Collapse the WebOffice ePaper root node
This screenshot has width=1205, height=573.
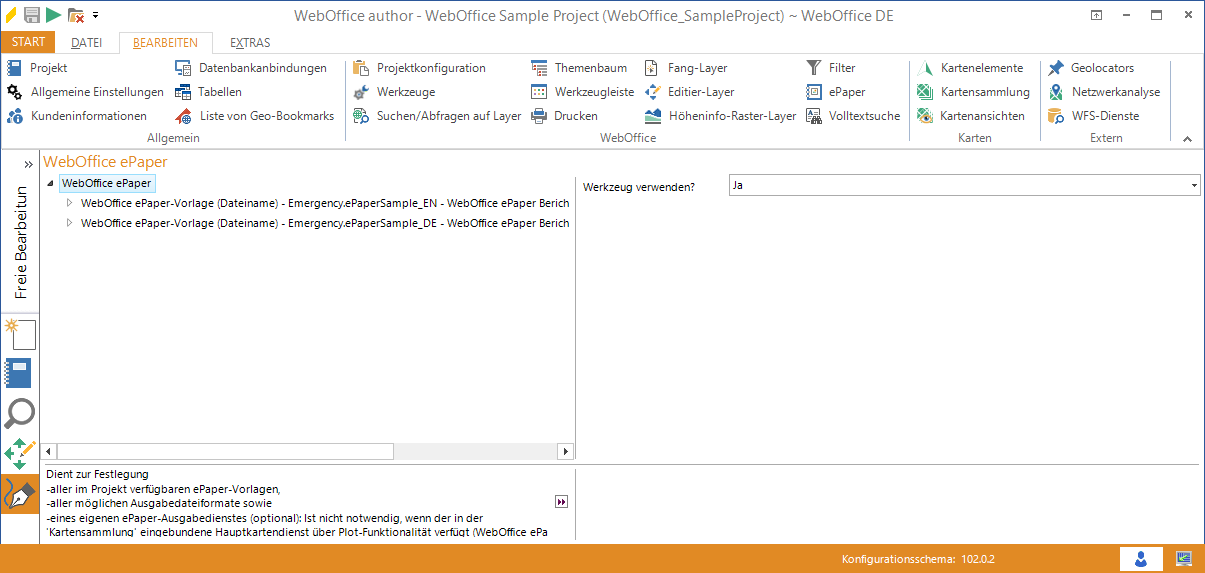pyautogui.click(x=50, y=184)
